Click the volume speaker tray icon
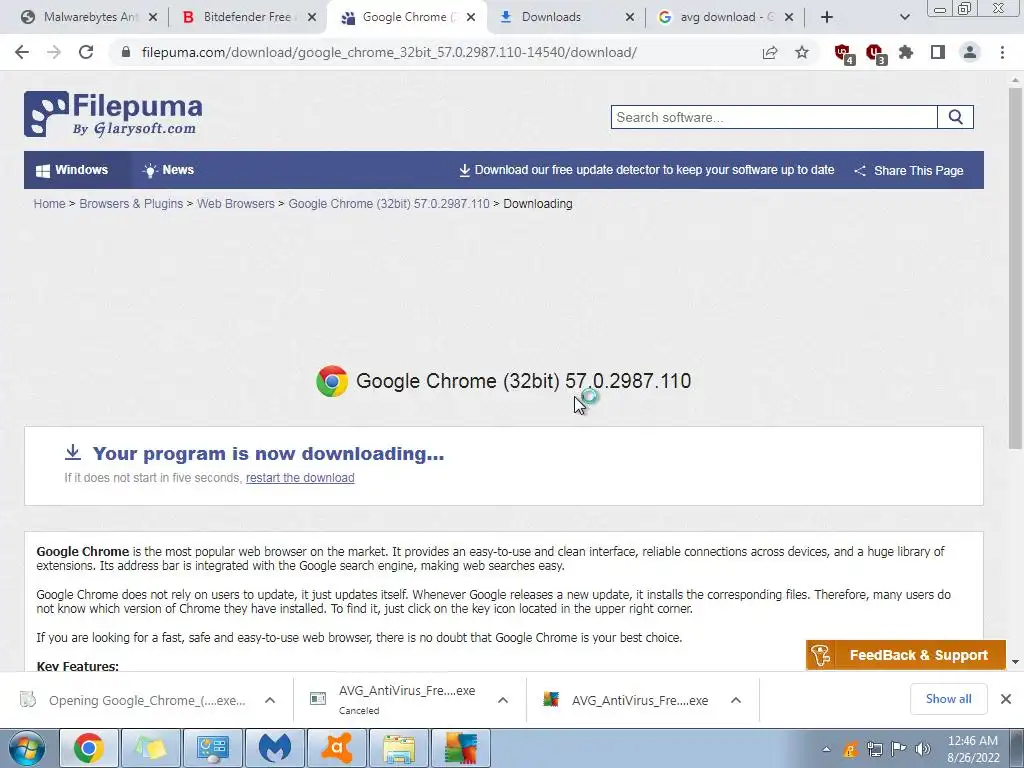1024x768 pixels. click(x=923, y=749)
